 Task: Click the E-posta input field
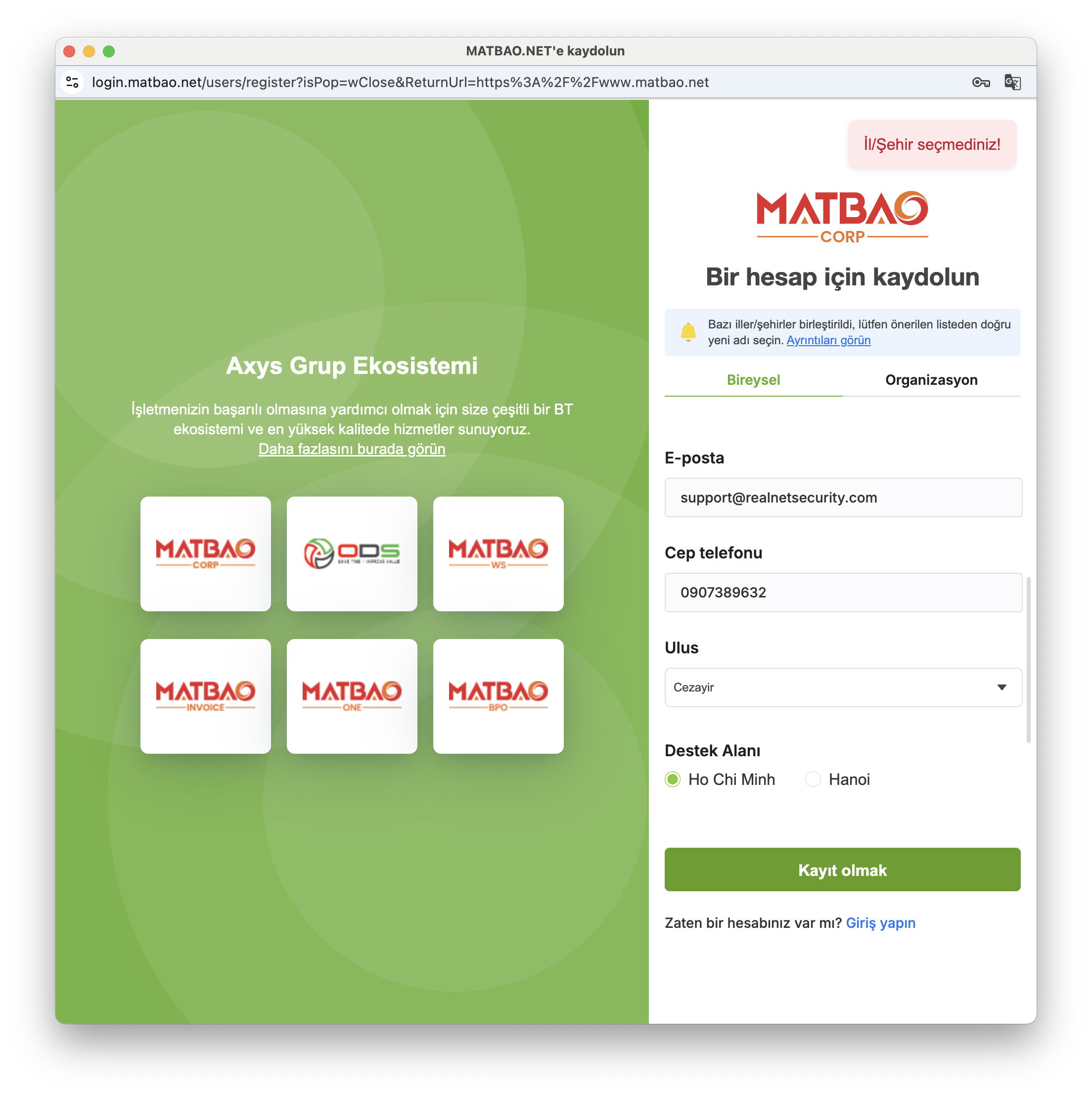pos(843,498)
